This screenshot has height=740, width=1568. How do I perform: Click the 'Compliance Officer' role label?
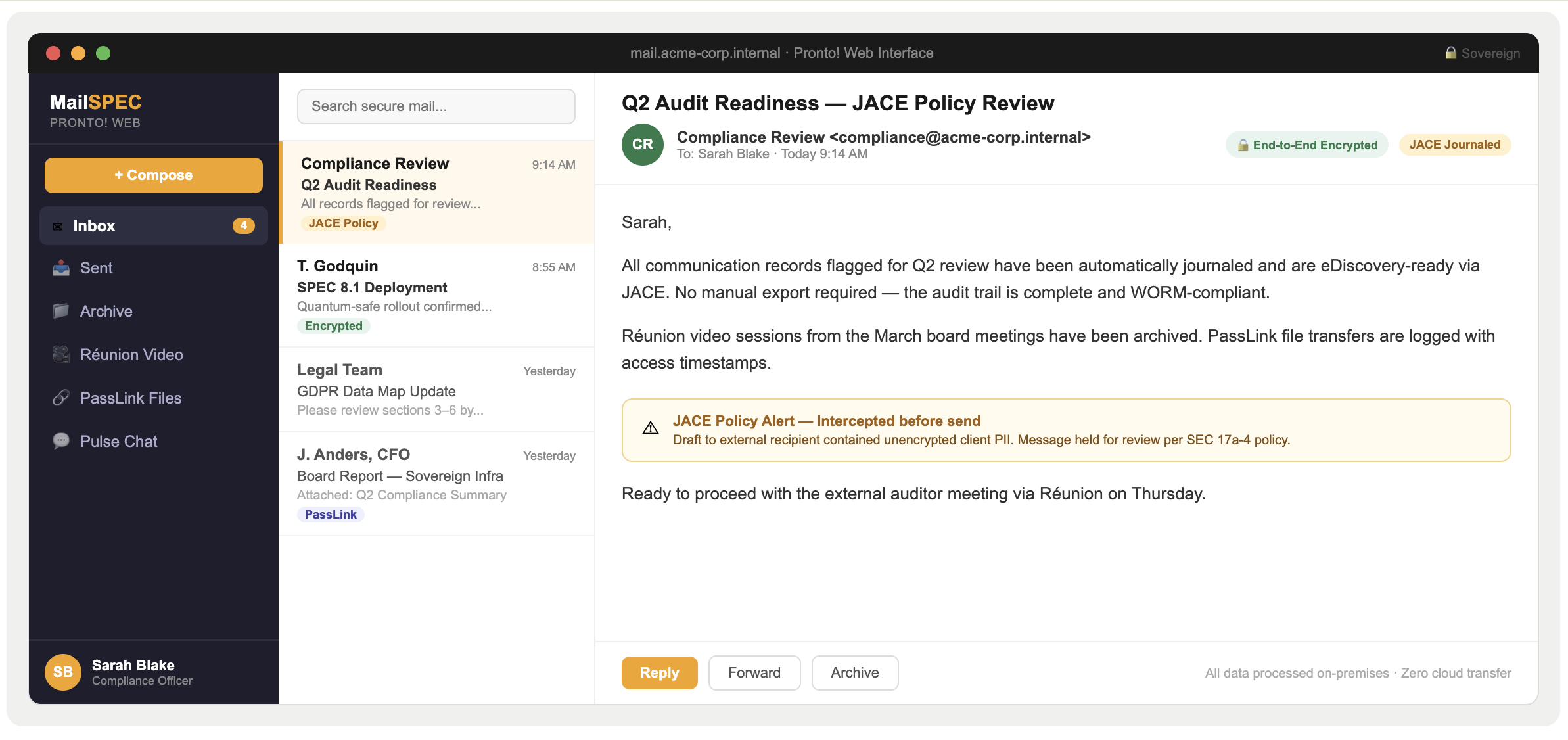(142, 681)
